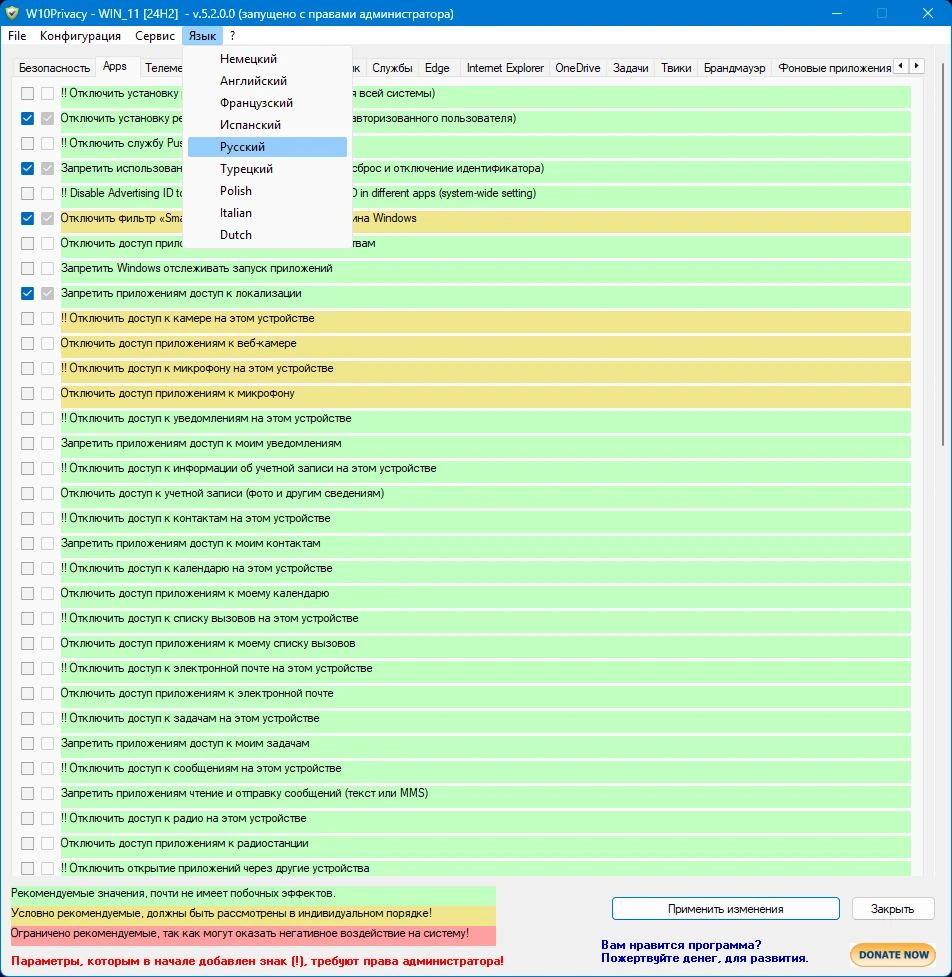Viewport: 952px width, 977px height.
Task: Check the first box for Отключить доступ приложениям к веб-камере
Action: click(27, 343)
